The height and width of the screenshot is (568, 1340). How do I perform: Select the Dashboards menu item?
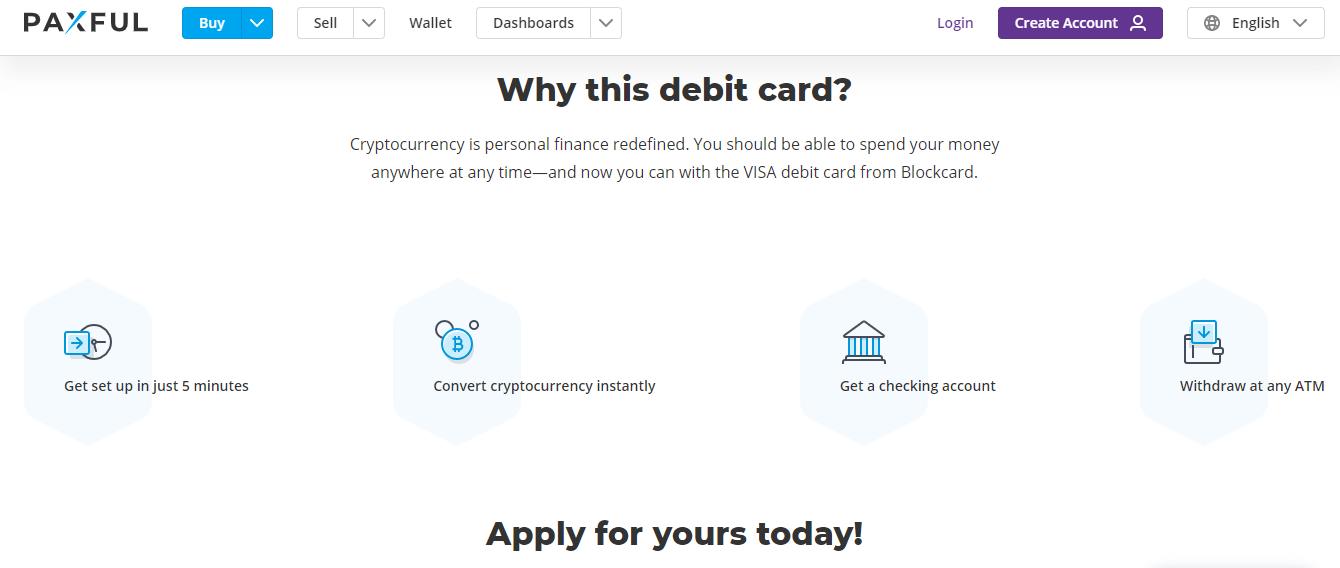(x=533, y=23)
